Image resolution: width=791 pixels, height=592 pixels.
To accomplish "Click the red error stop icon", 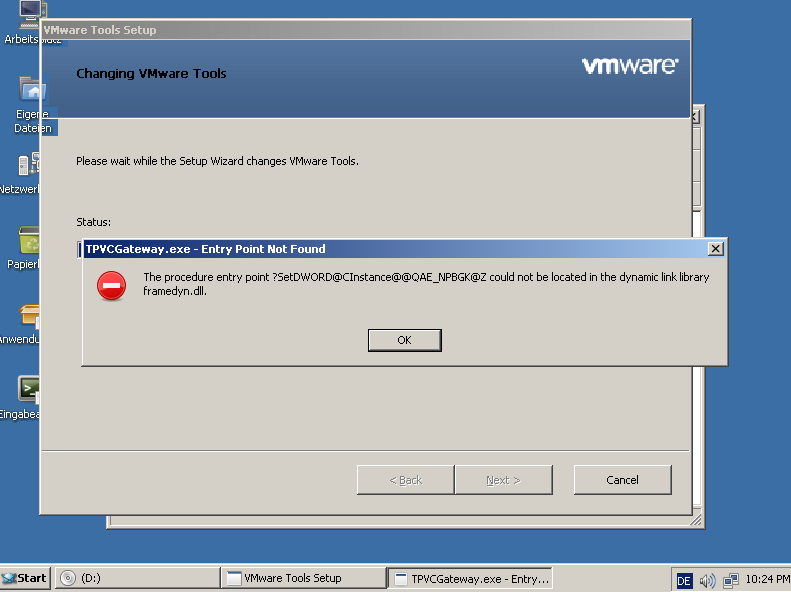I will (111, 286).
